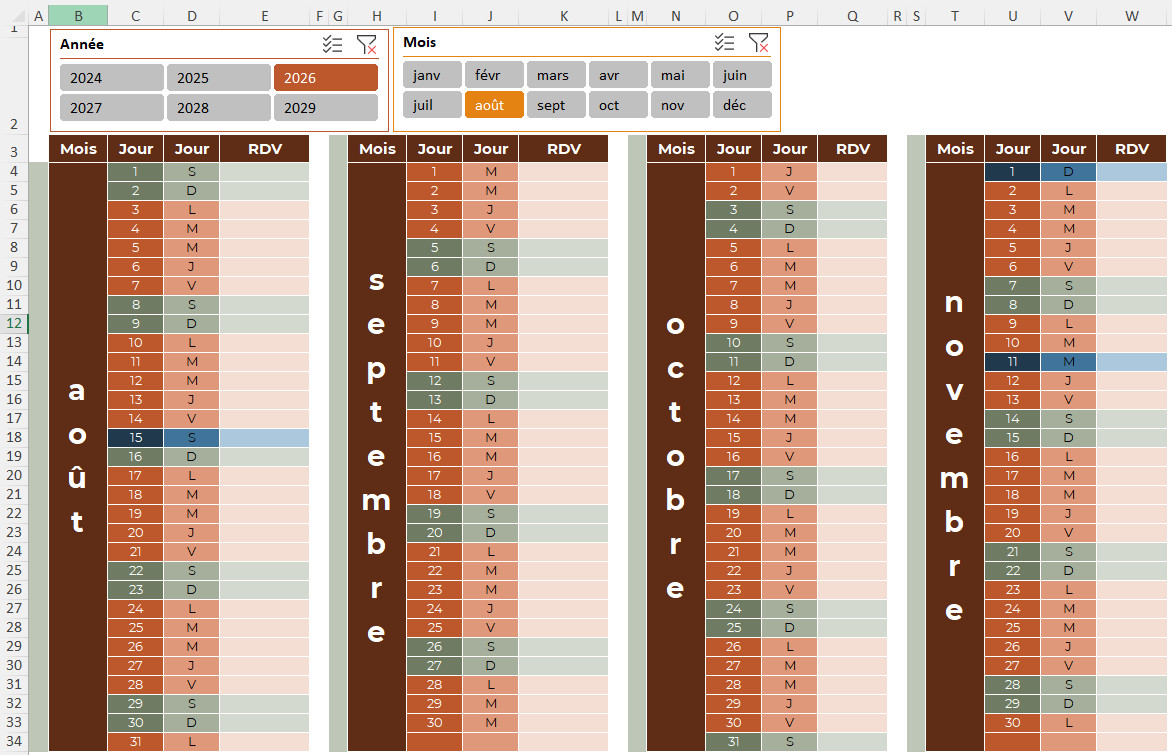Select year 2027 in the Année slicer

pos(112,108)
